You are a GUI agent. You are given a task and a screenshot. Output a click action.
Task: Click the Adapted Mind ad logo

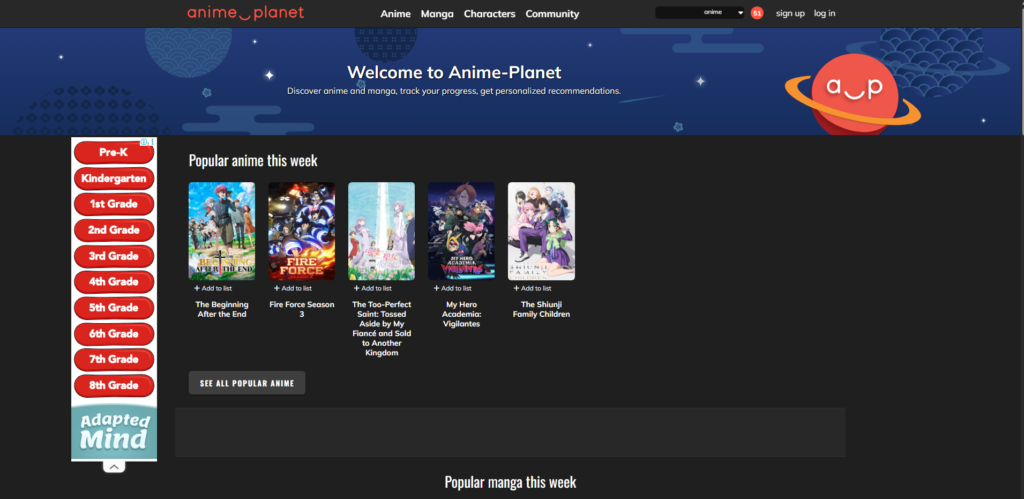coord(114,432)
